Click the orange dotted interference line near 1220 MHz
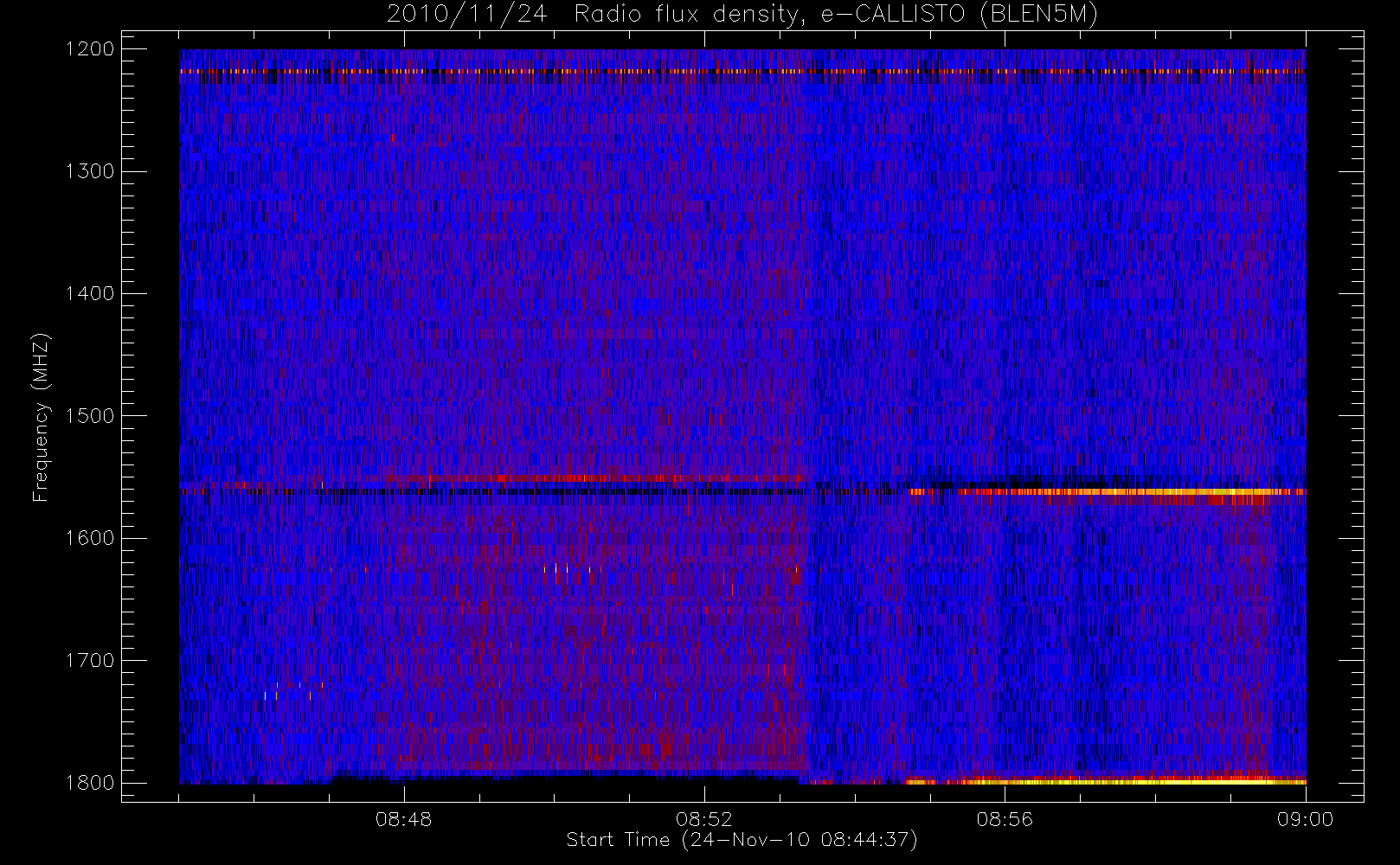1400x865 pixels. tap(742, 72)
